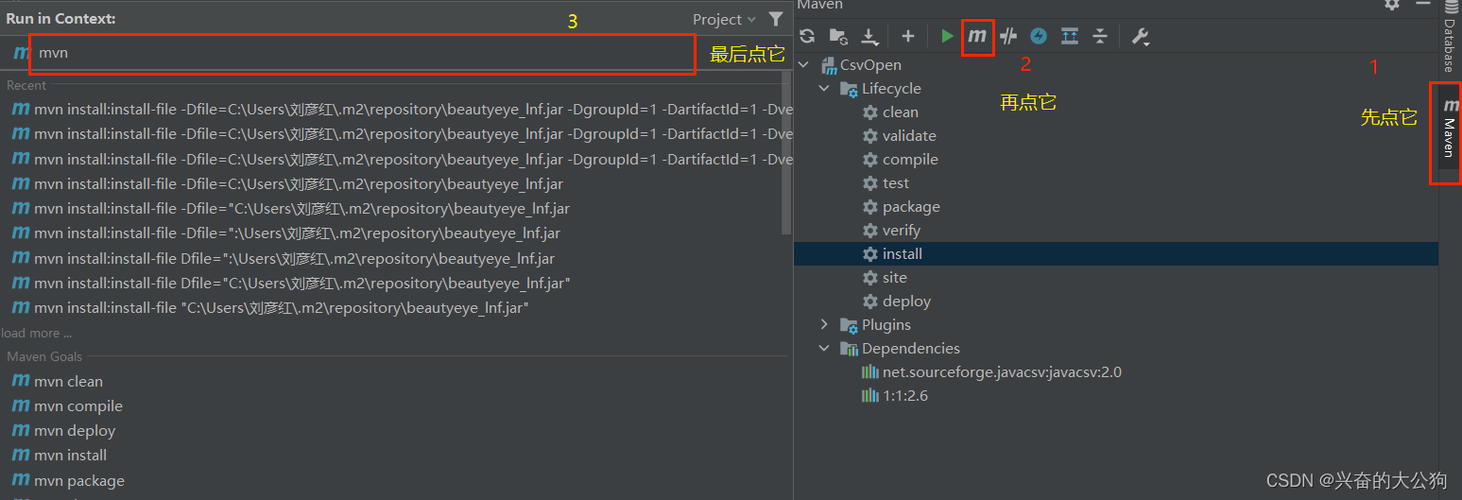Select the compile lifecycle phase
Image resolution: width=1462 pixels, height=500 pixels.
pyautogui.click(x=910, y=160)
